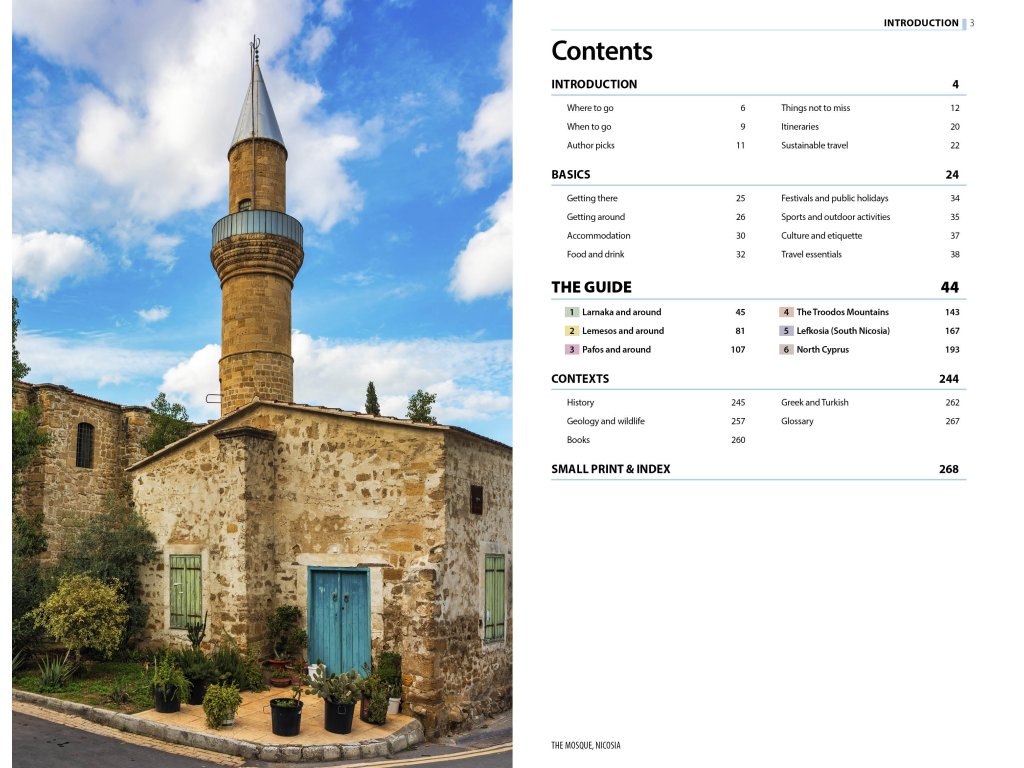The image size is (1024, 768).
Task: Open 'The Troodos Mountains' chapter
Action: pos(842,312)
